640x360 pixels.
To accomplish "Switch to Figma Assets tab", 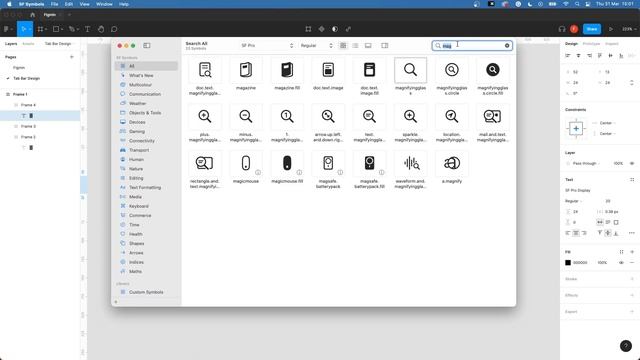I will [x=28, y=44].
